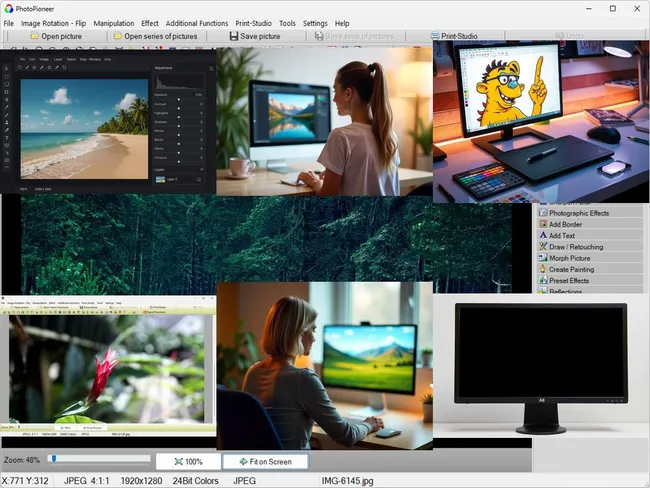Select the Add Border tool icon

[x=542, y=224]
